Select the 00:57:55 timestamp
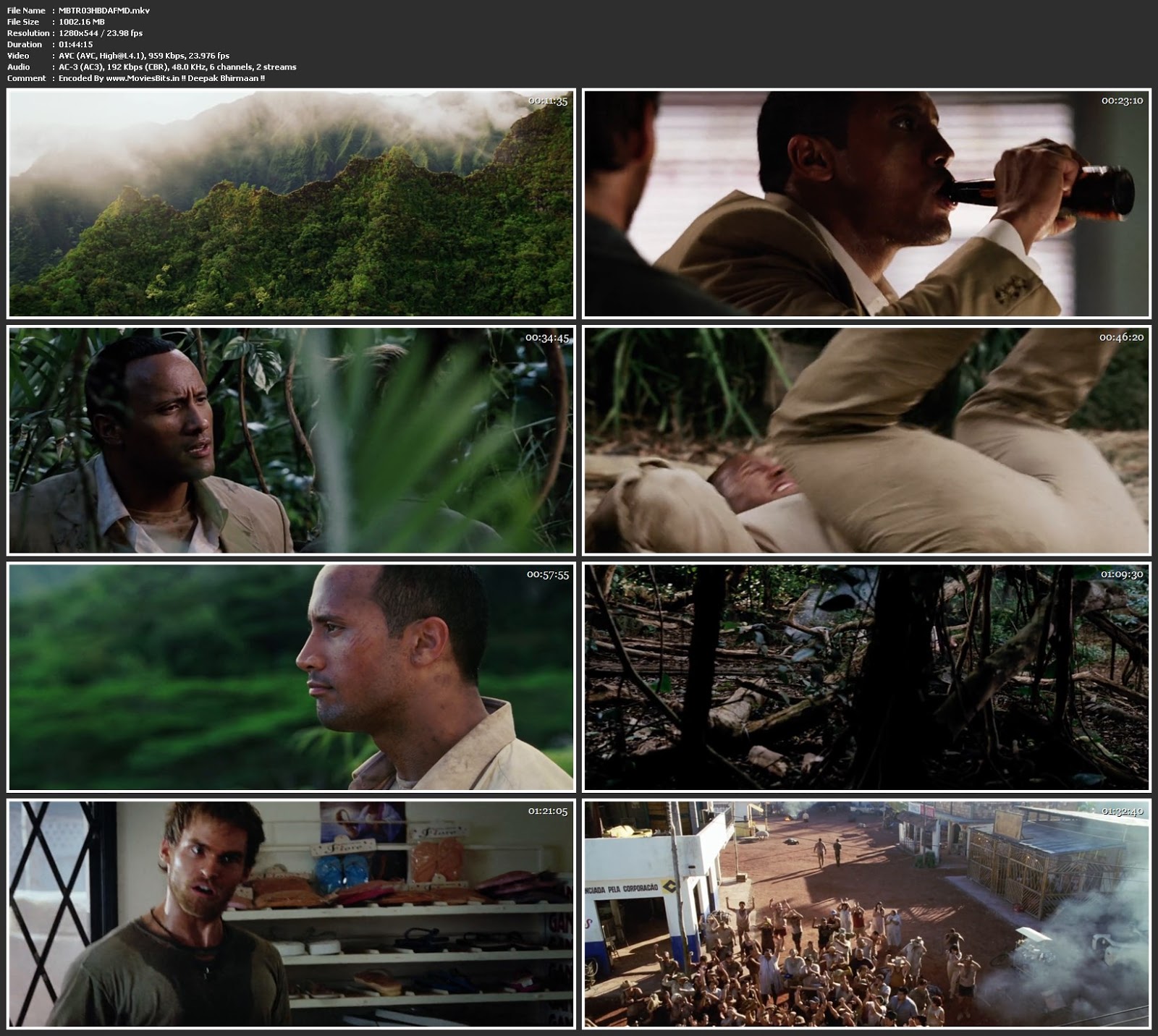 coord(548,574)
